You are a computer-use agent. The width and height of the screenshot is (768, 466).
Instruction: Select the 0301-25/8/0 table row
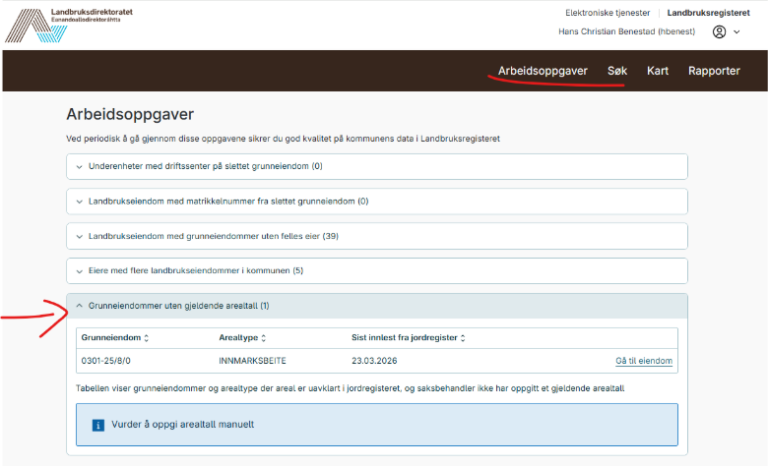point(377,361)
